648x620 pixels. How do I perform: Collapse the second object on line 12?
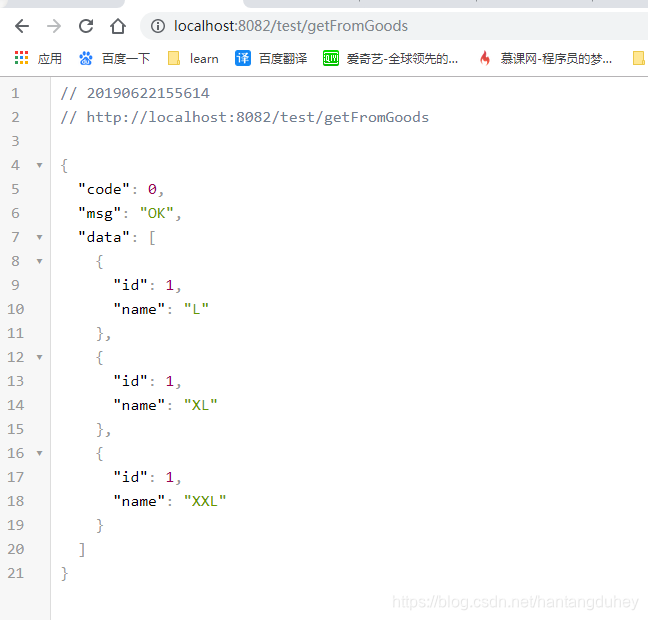[40, 357]
